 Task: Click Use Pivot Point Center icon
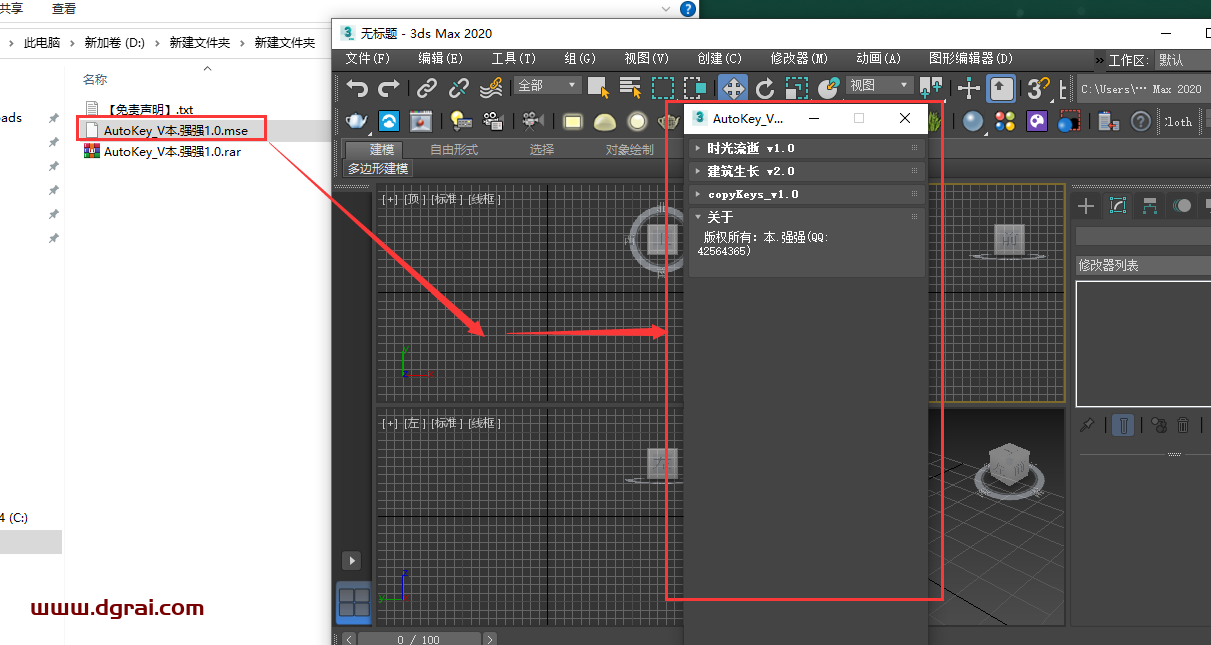click(x=930, y=89)
